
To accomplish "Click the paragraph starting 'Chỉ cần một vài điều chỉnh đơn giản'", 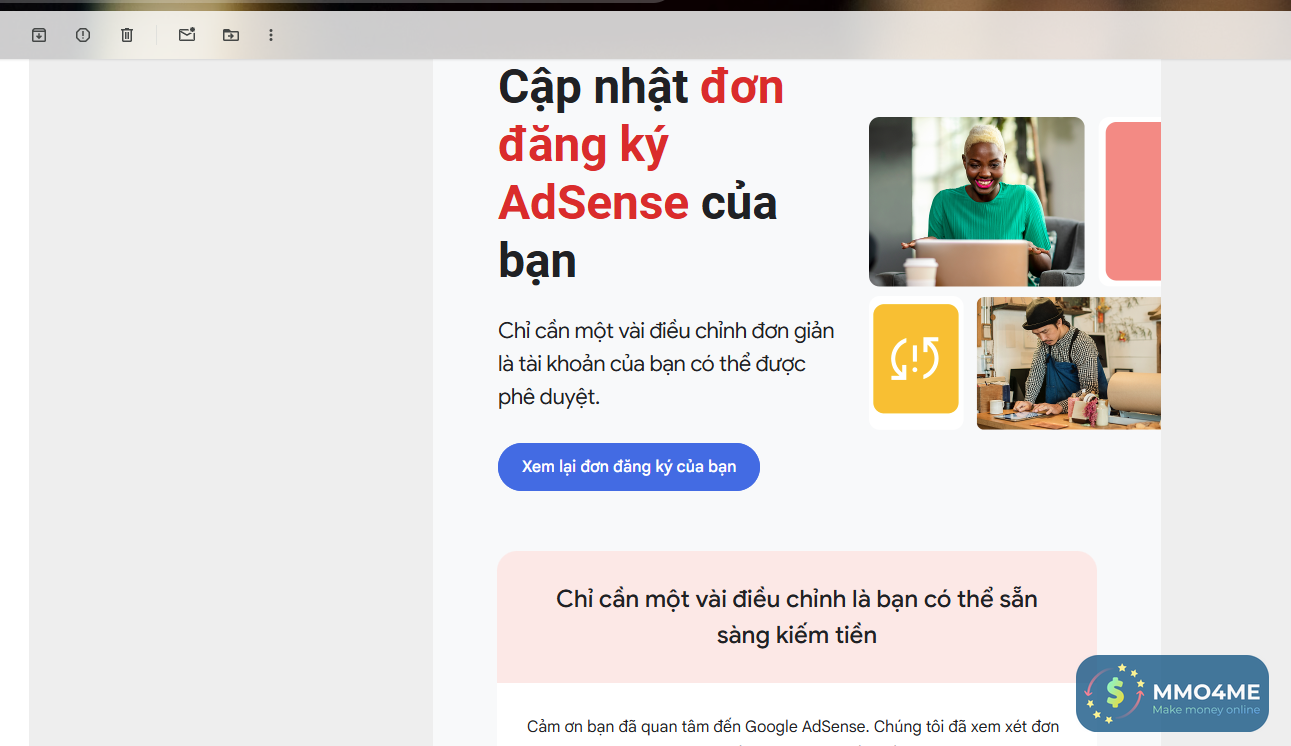I will coord(666,363).
